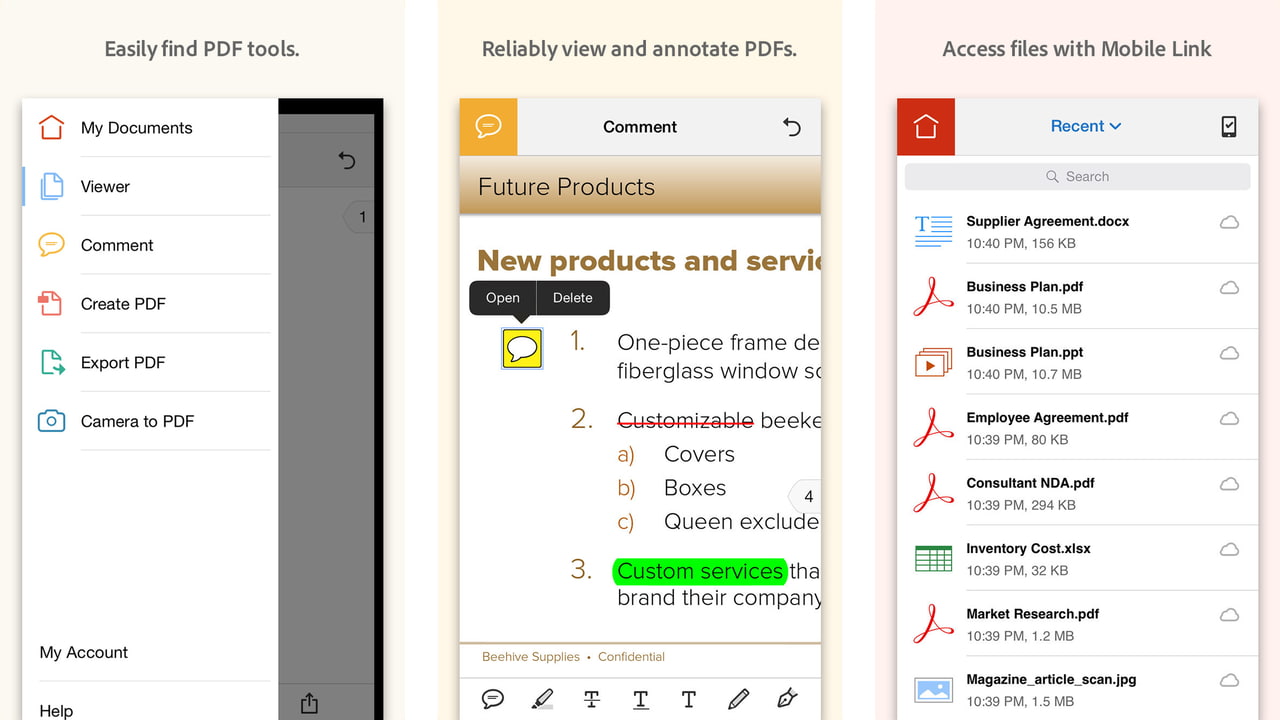Select the add text tool
Viewport: 1280px width, 720px height.
[x=689, y=699]
